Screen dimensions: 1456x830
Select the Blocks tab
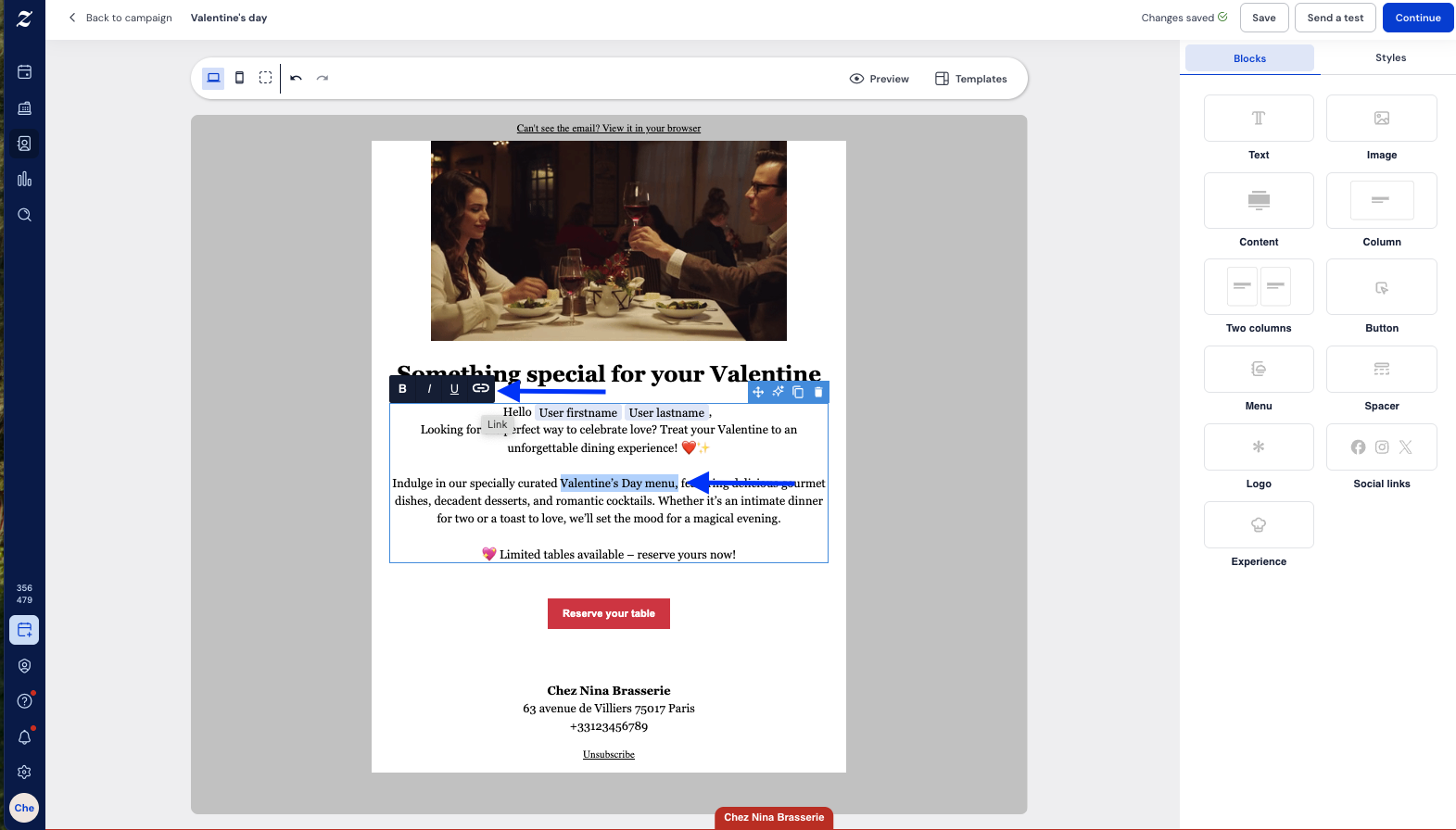1249,58
